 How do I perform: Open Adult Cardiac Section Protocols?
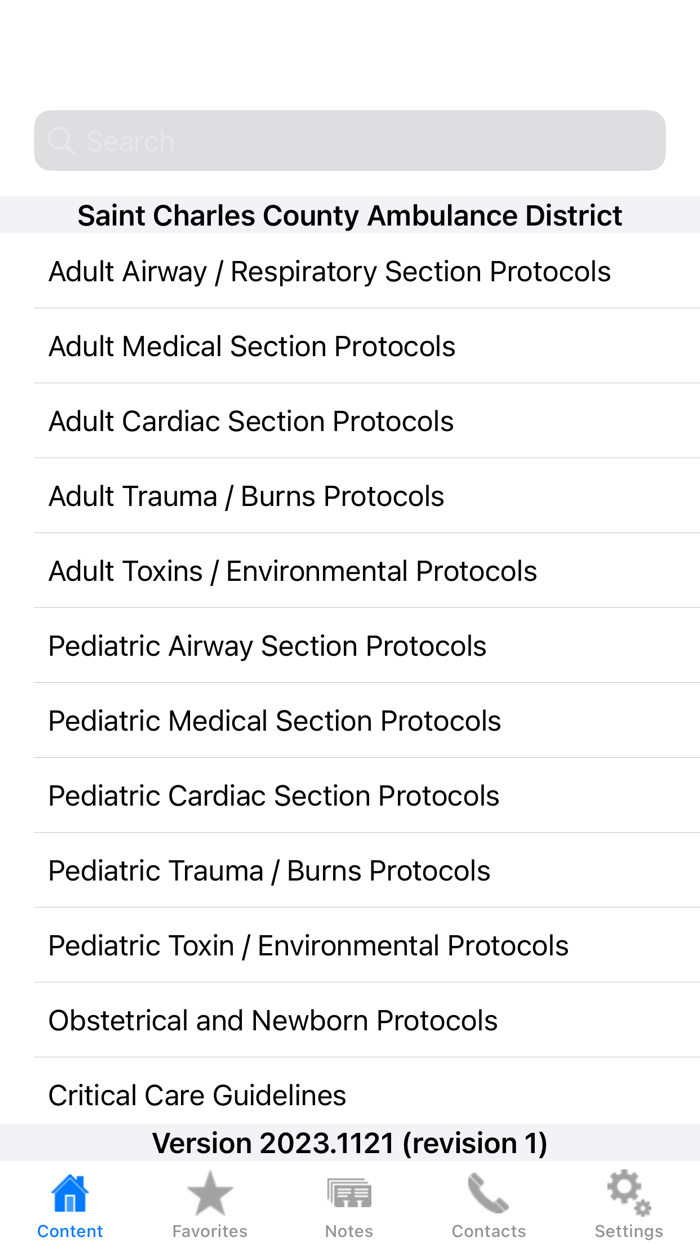pyautogui.click(x=251, y=421)
